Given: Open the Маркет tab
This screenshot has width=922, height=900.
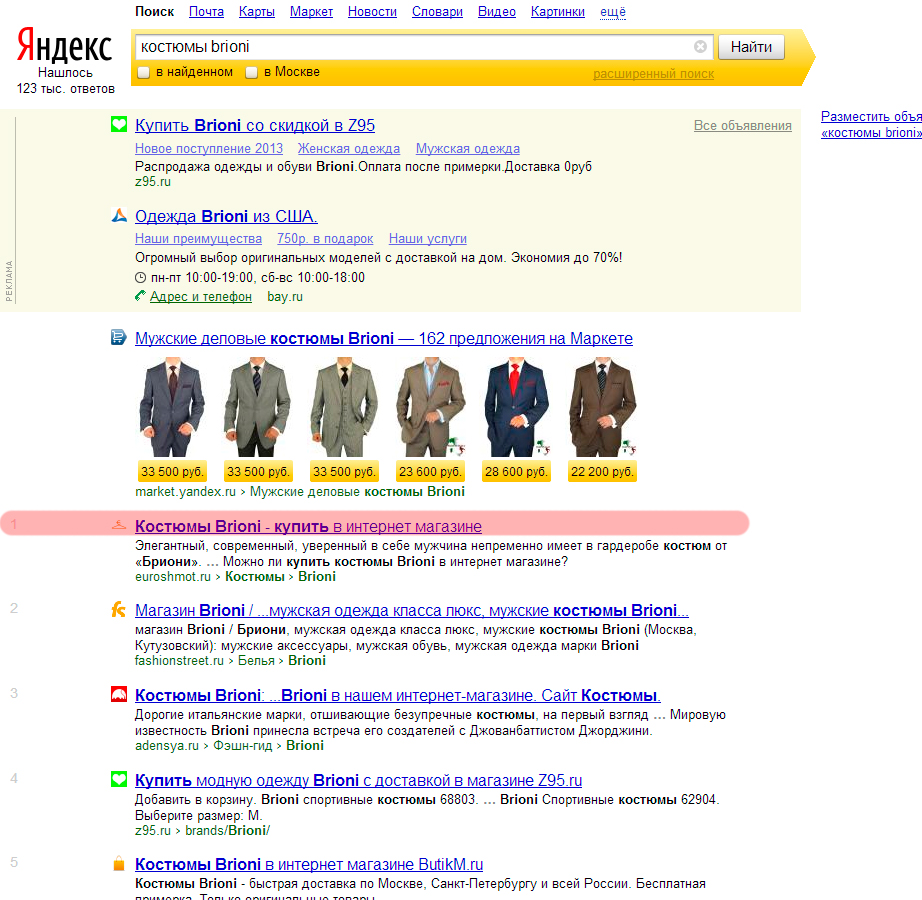Looking at the screenshot, I should (x=311, y=12).
